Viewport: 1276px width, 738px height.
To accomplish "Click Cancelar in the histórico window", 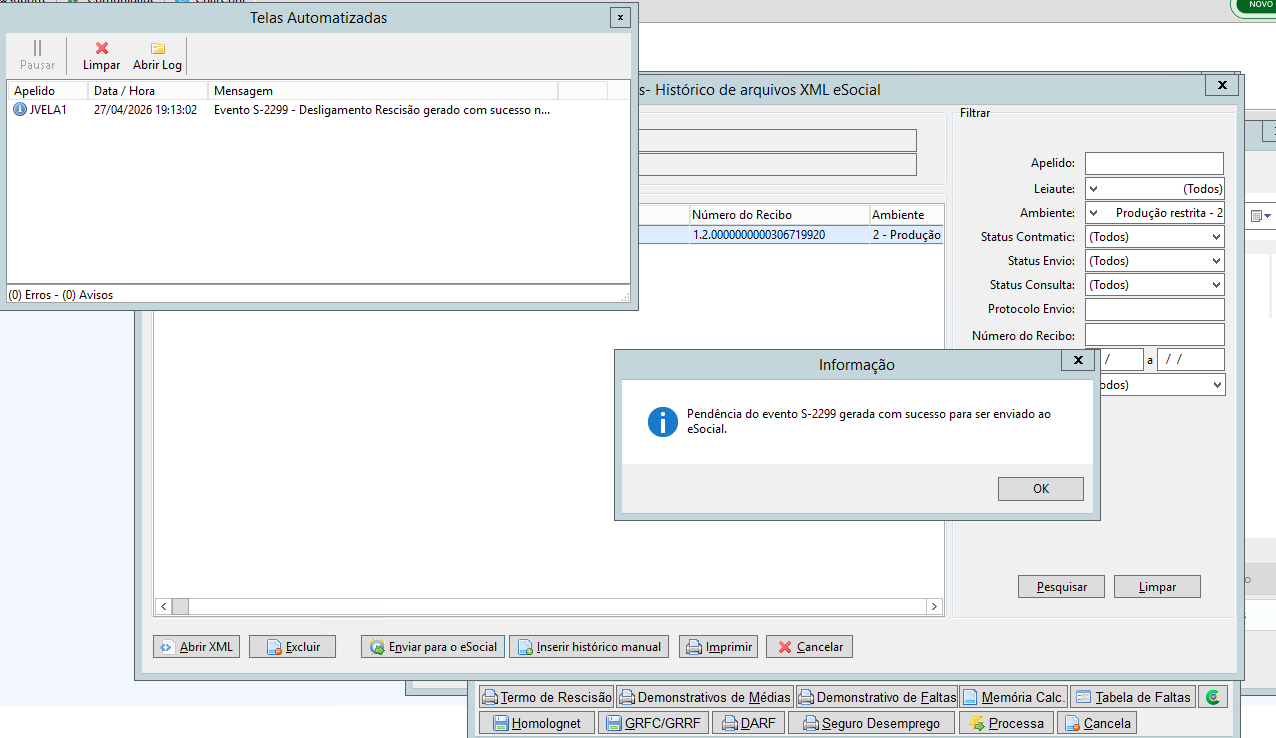I will [809, 647].
